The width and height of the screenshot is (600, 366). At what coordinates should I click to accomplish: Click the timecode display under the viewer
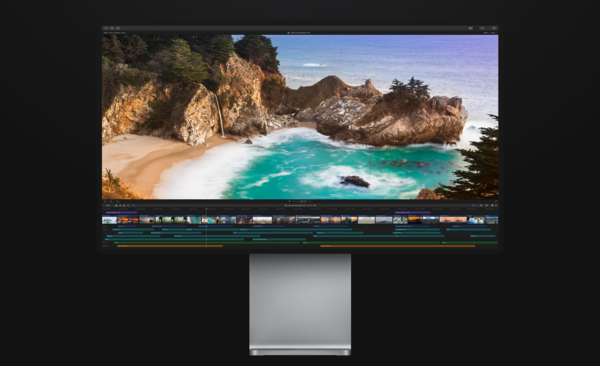point(302,201)
